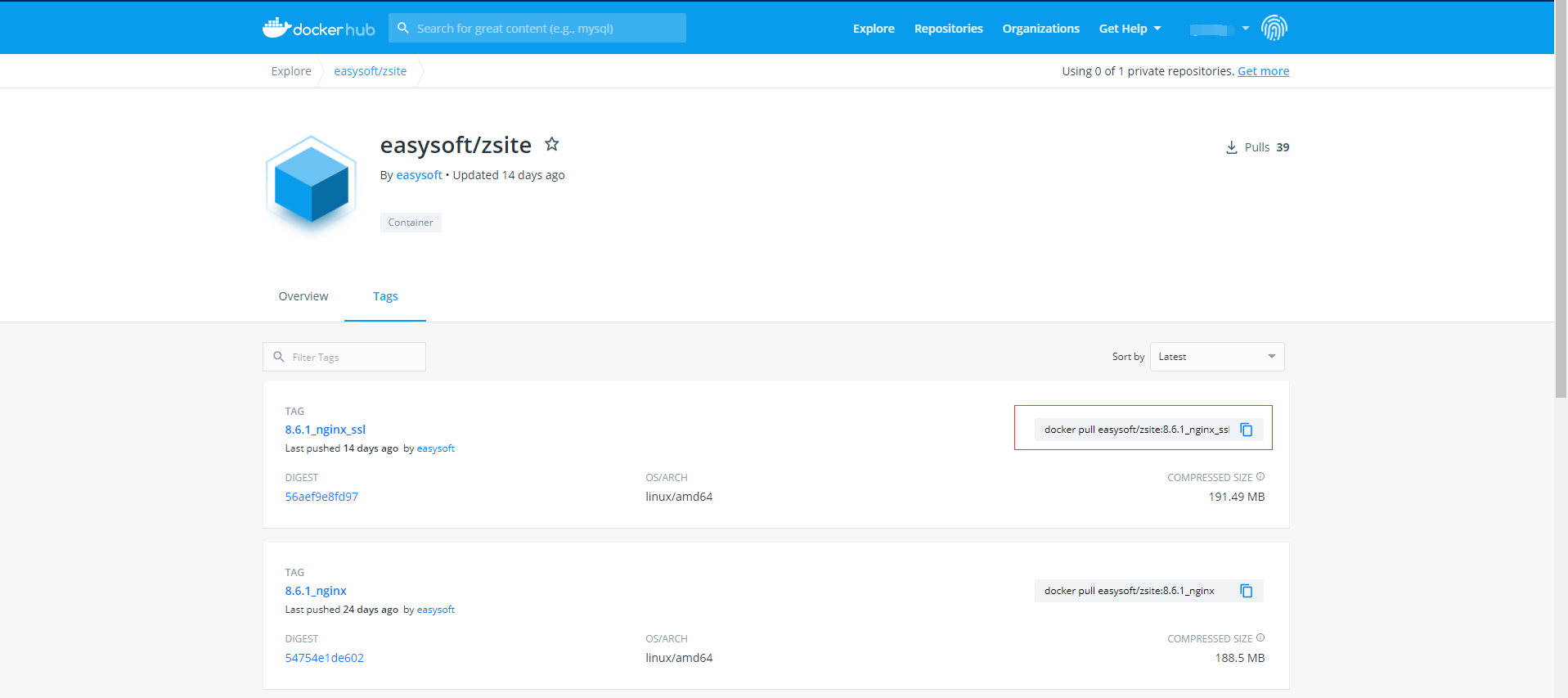Viewport: 1568px width, 698px height.
Task: Copy the 8.6.1_nginx_ssl docker pull command
Action: (1247, 430)
